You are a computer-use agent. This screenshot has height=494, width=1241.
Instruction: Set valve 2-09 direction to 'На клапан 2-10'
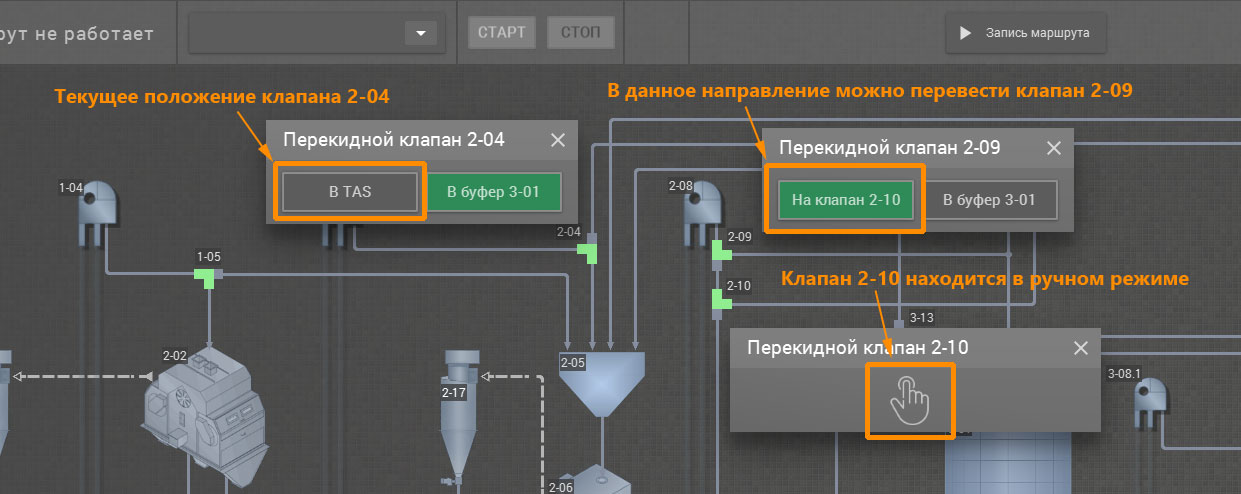[846, 200]
